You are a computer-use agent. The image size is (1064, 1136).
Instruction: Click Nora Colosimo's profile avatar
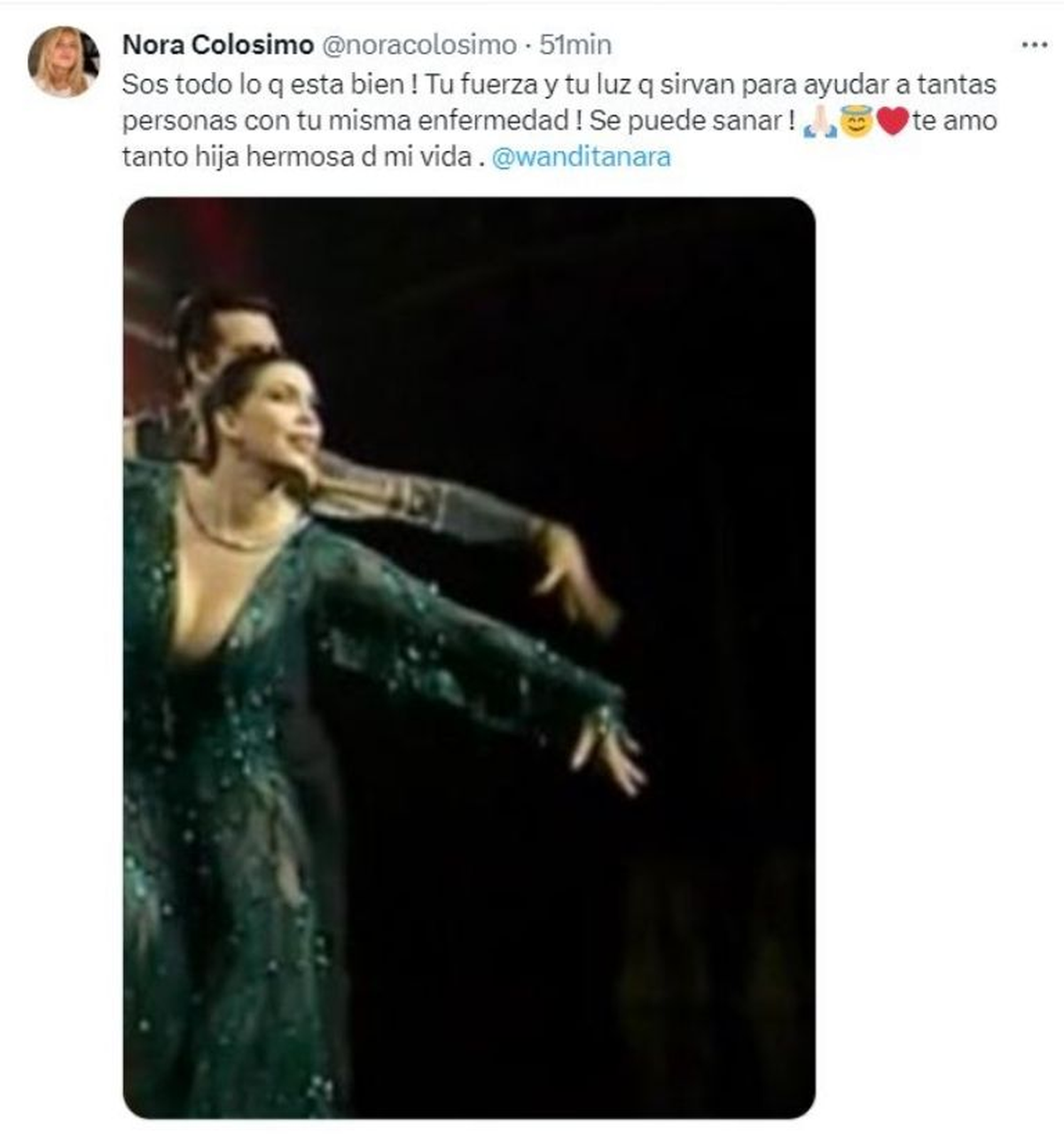coord(63,61)
